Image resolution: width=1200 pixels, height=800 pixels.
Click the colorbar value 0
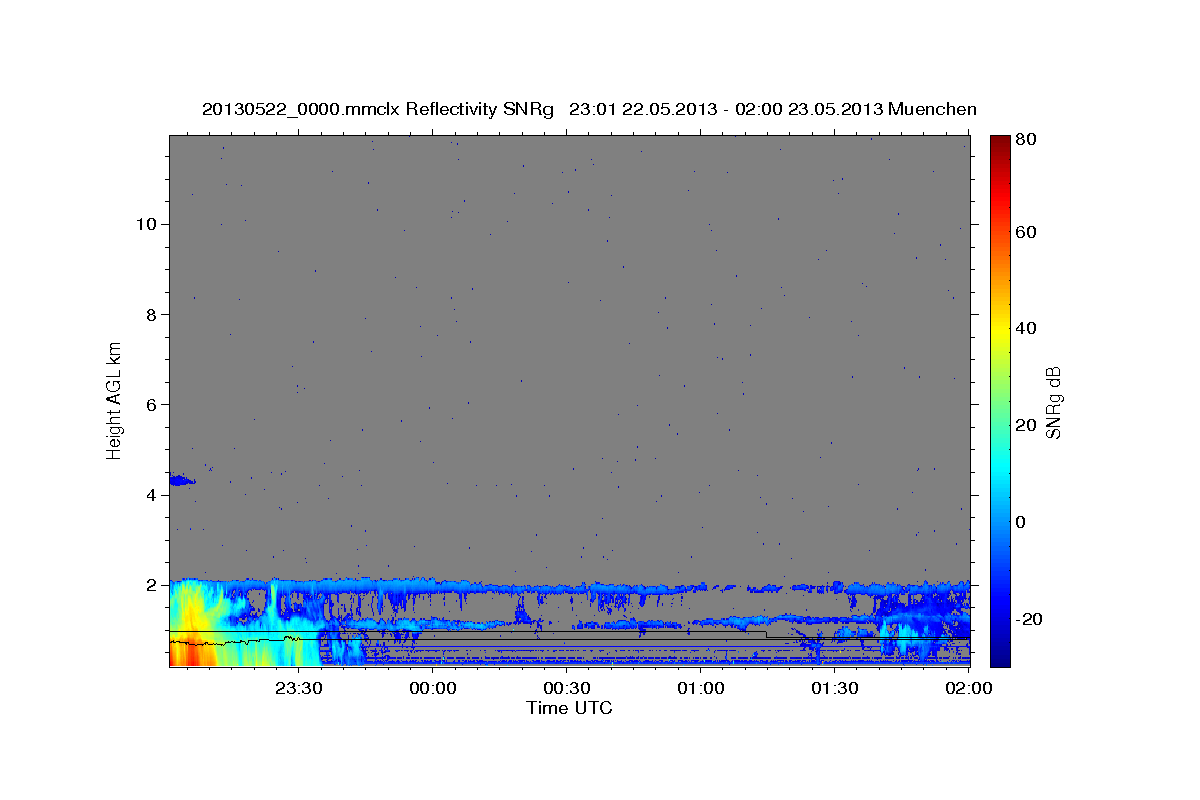click(1020, 522)
